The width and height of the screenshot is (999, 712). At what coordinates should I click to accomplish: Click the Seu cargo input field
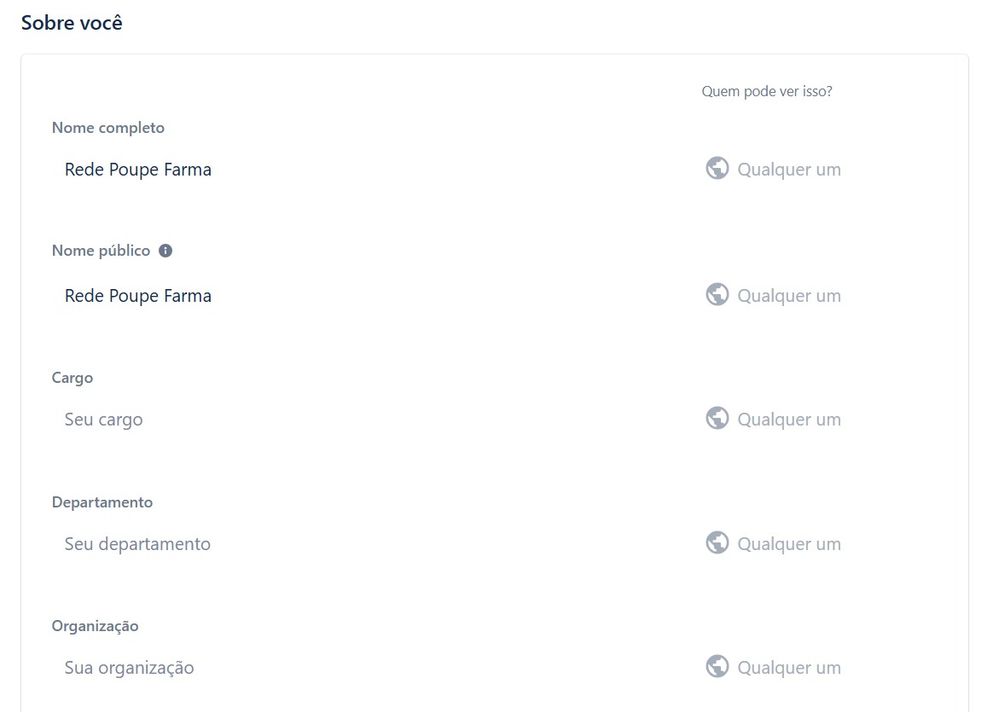(370, 419)
